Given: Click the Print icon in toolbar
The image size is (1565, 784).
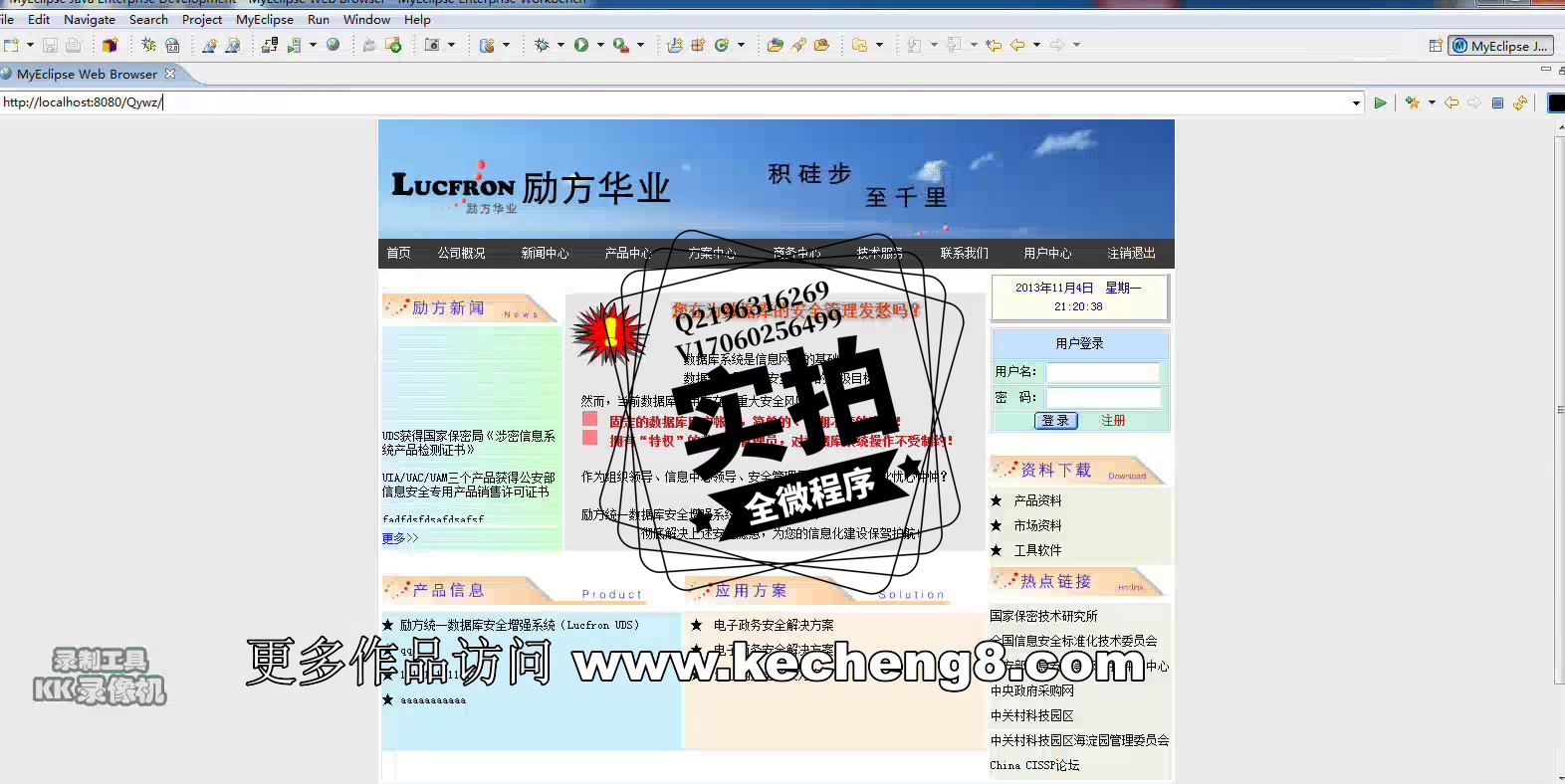Looking at the screenshot, I should tap(73, 45).
